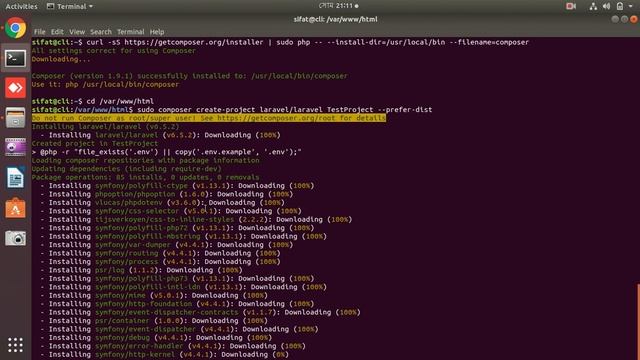
Task: Open the Terminal app menu dropdown
Action: [70, 6]
